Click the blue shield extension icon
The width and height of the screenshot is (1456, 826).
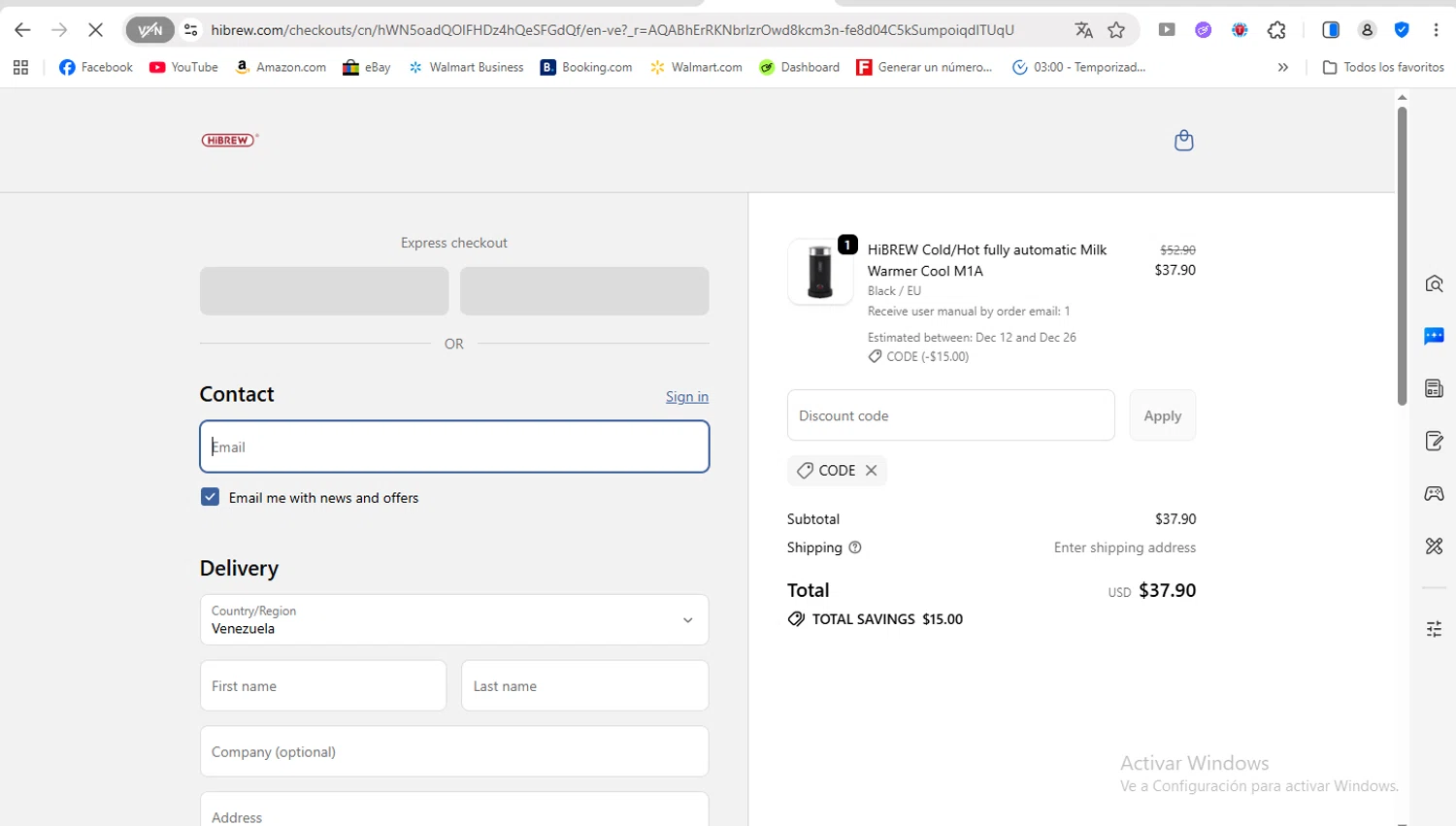pos(1402,30)
